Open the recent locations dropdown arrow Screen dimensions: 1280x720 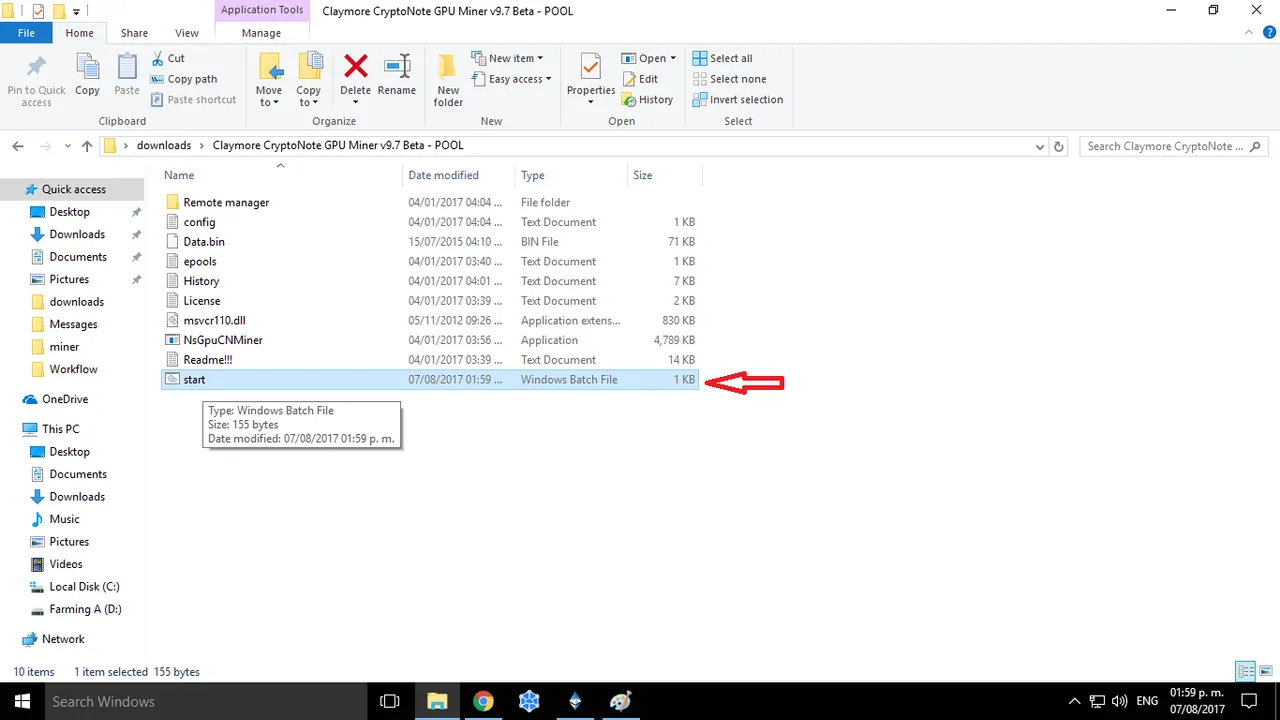(68, 146)
